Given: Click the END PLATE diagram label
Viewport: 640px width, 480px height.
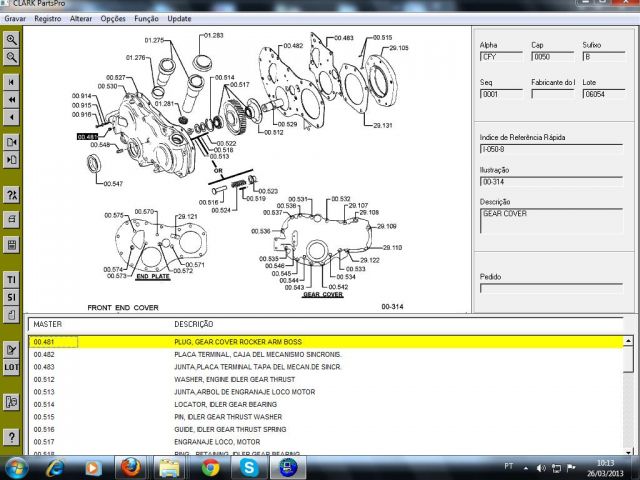Looking at the screenshot, I should click(153, 276).
